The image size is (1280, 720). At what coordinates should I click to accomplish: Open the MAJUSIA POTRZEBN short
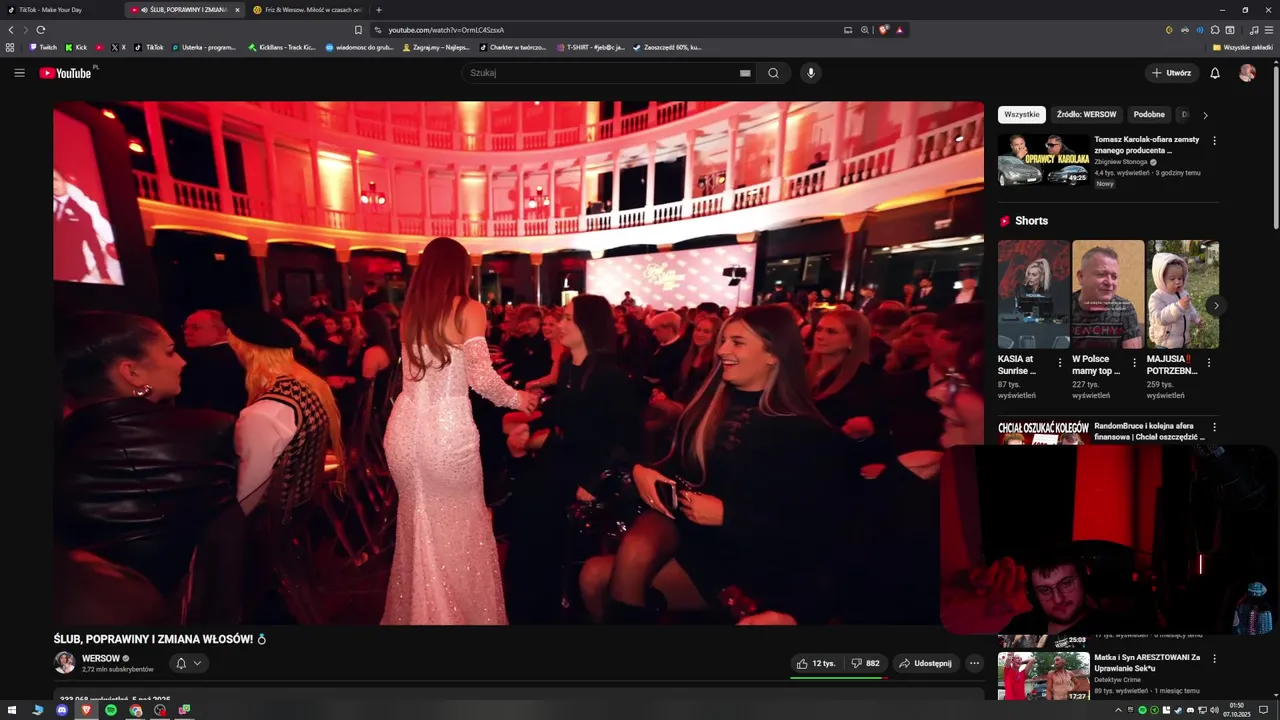click(1182, 294)
